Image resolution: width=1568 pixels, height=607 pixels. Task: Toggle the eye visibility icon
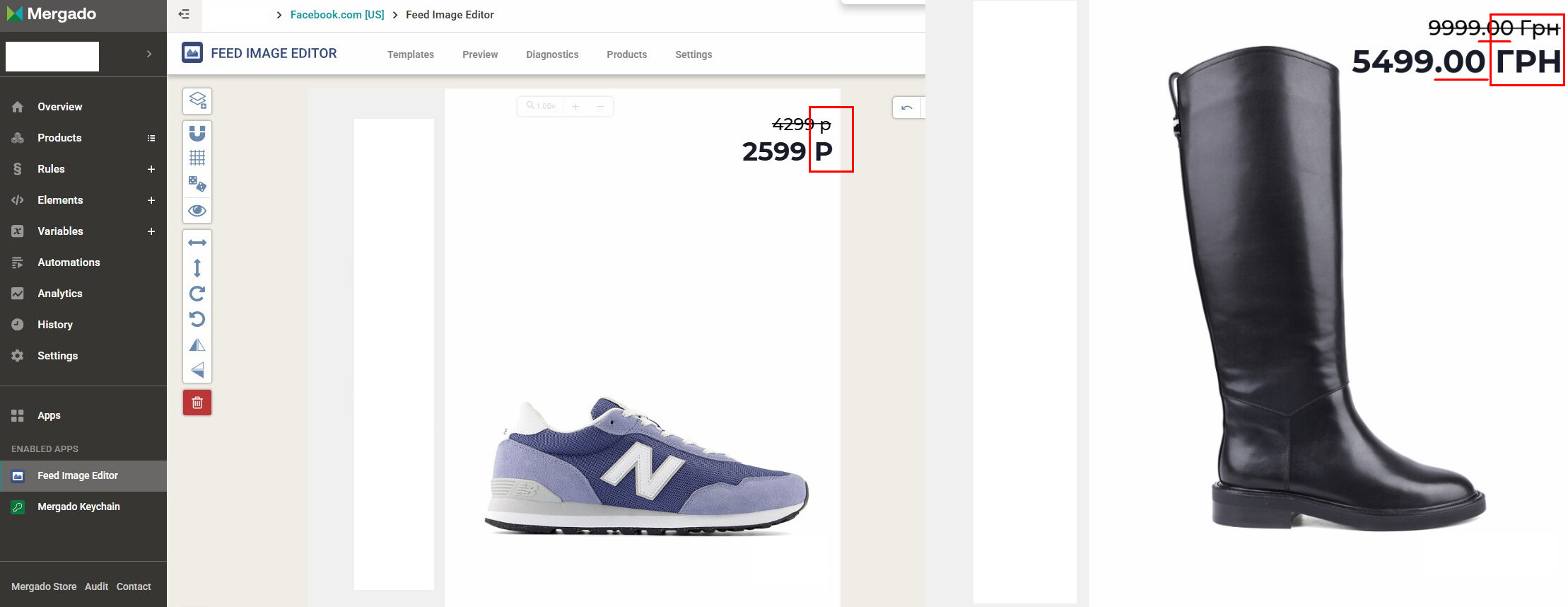(x=197, y=210)
